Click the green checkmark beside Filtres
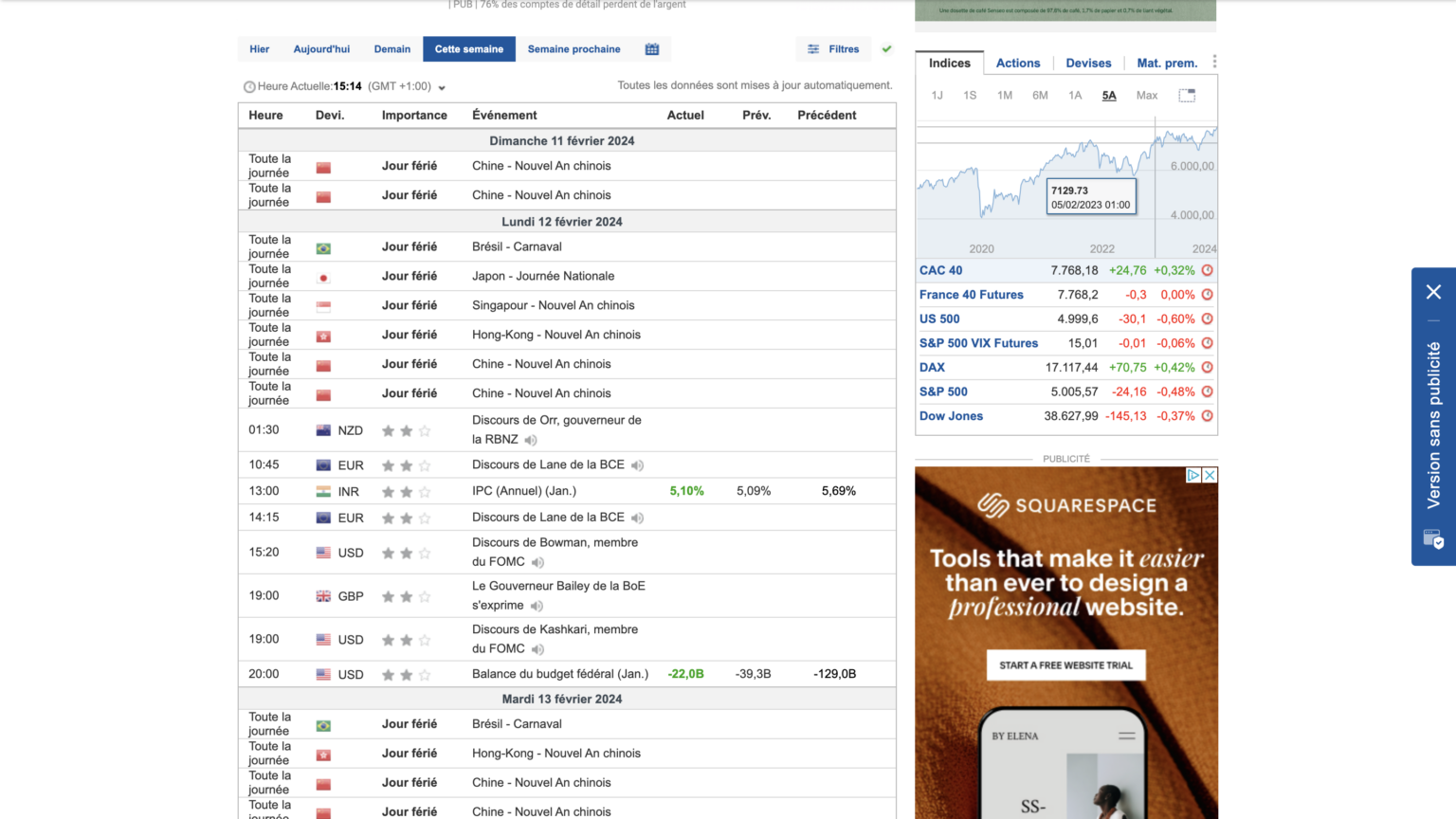 886,48
